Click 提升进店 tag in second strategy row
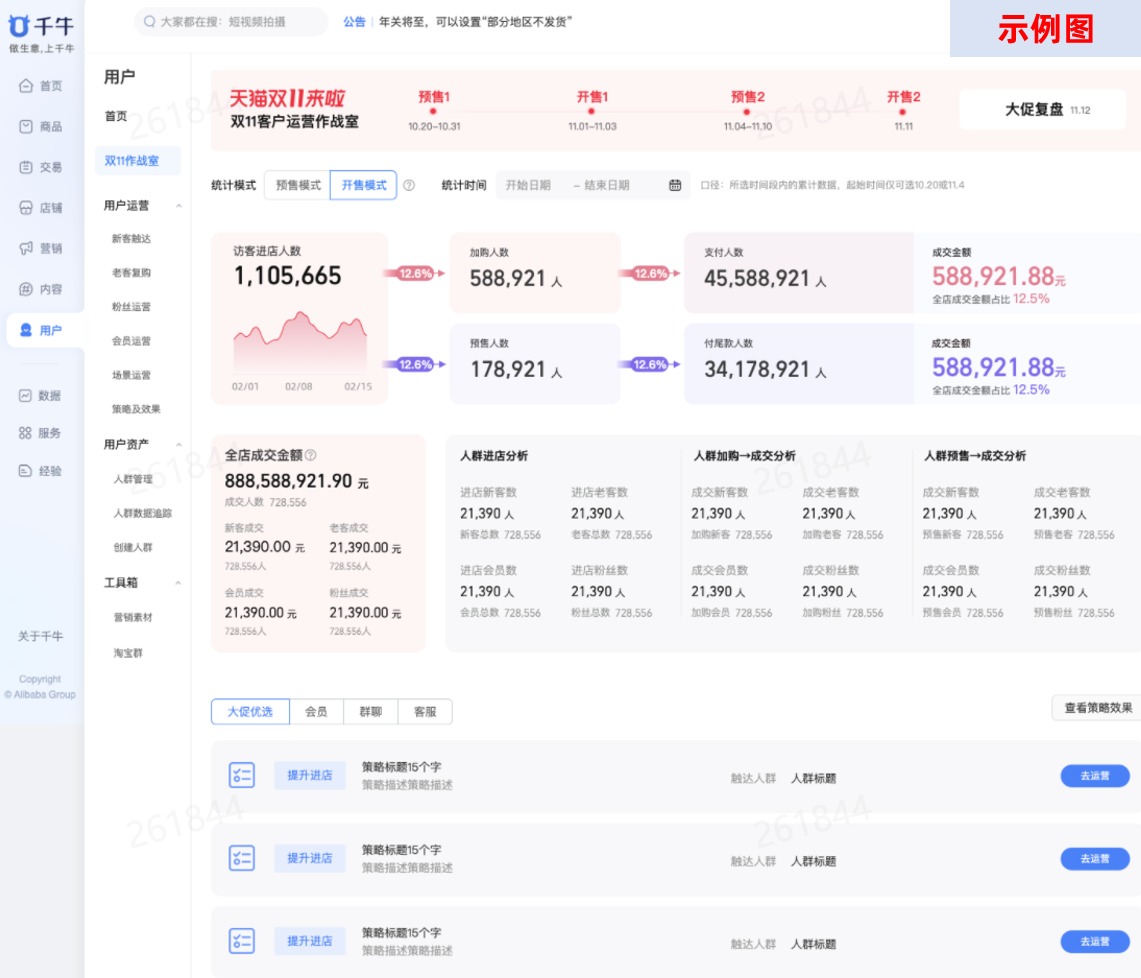Viewport: 1141px width, 978px height. click(310, 859)
